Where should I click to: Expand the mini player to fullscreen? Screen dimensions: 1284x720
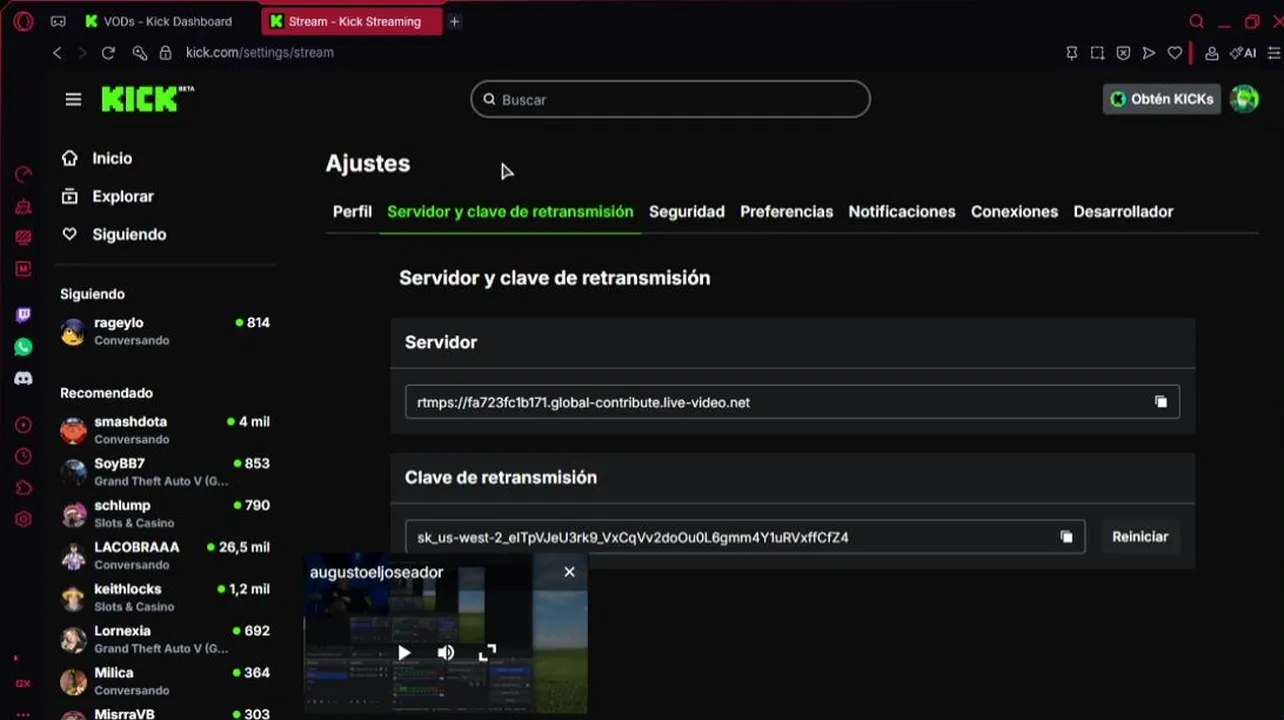tap(488, 653)
